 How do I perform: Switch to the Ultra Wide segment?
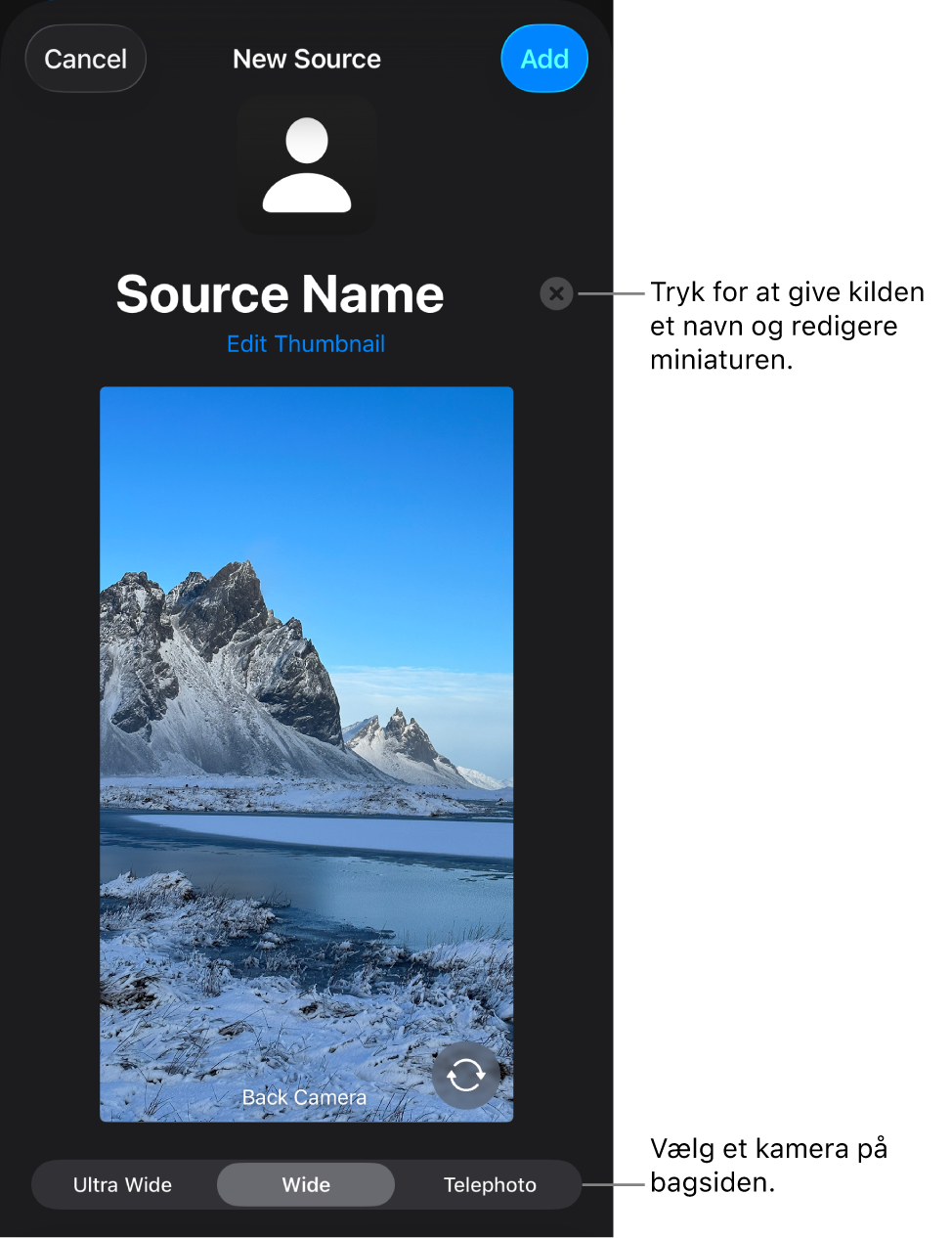[x=122, y=1184]
